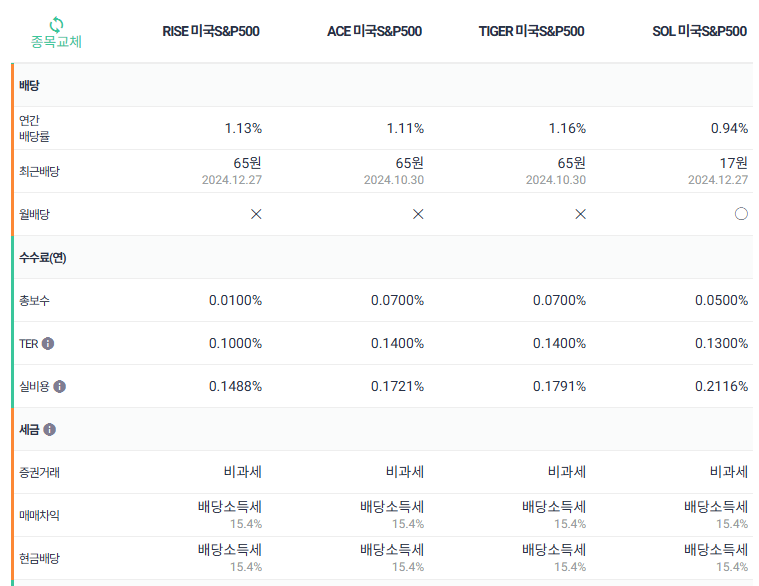Click SOL 현금배당 배당소득세 cell
Viewport: 759px width, 586px height.
coord(716,558)
